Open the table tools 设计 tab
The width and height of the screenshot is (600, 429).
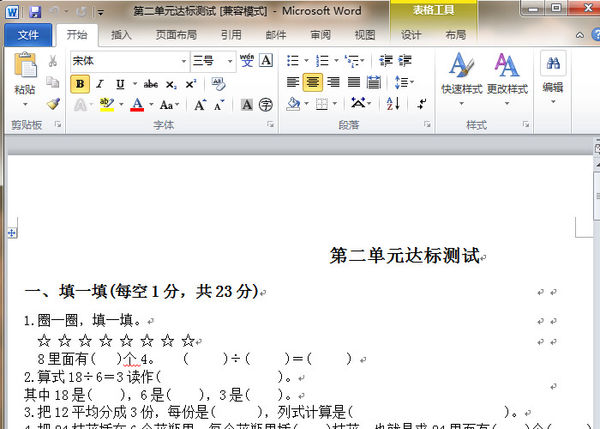pyautogui.click(x=411, y=35)
